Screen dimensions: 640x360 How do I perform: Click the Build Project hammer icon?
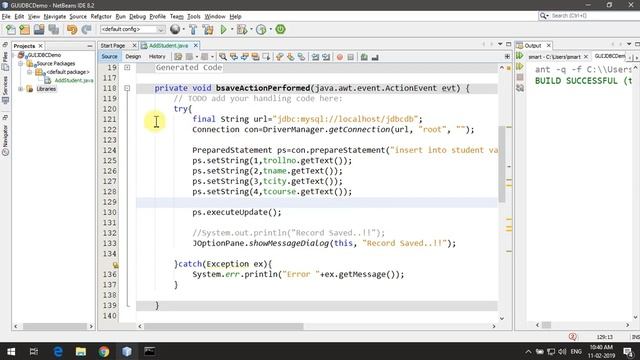(193, 29)
